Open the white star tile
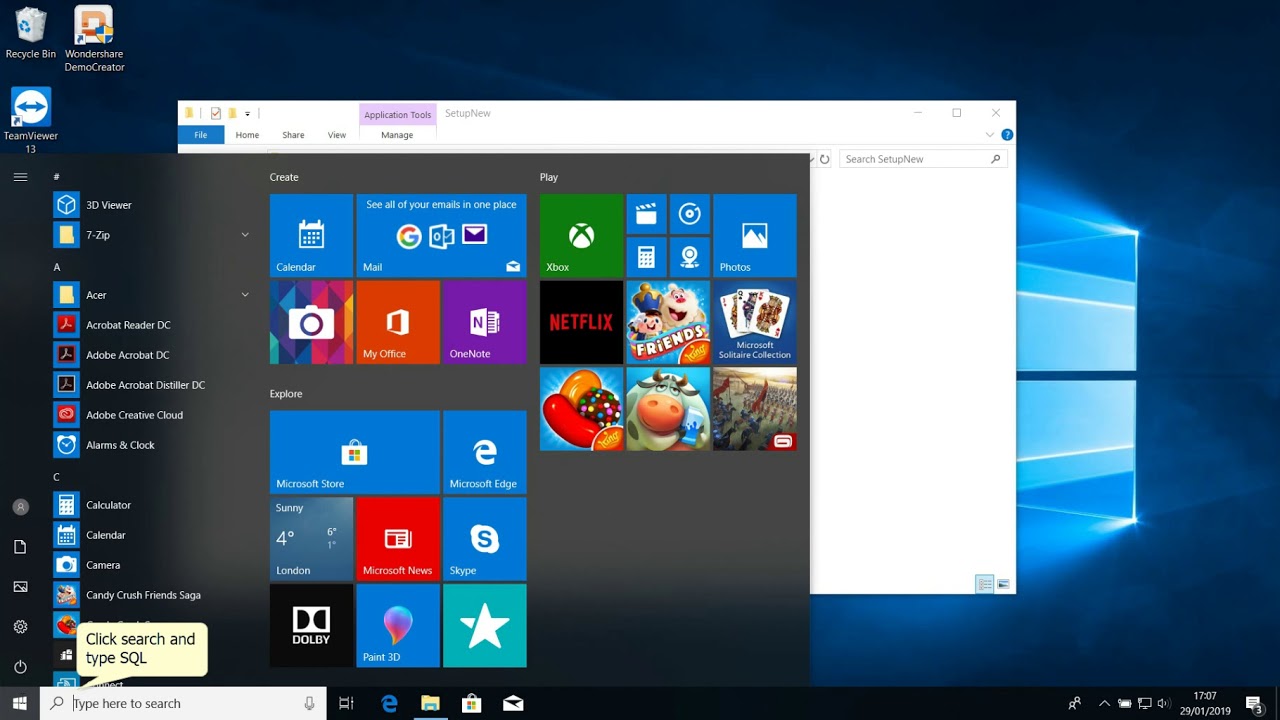1280x720 pixels. tap(485, 626)
